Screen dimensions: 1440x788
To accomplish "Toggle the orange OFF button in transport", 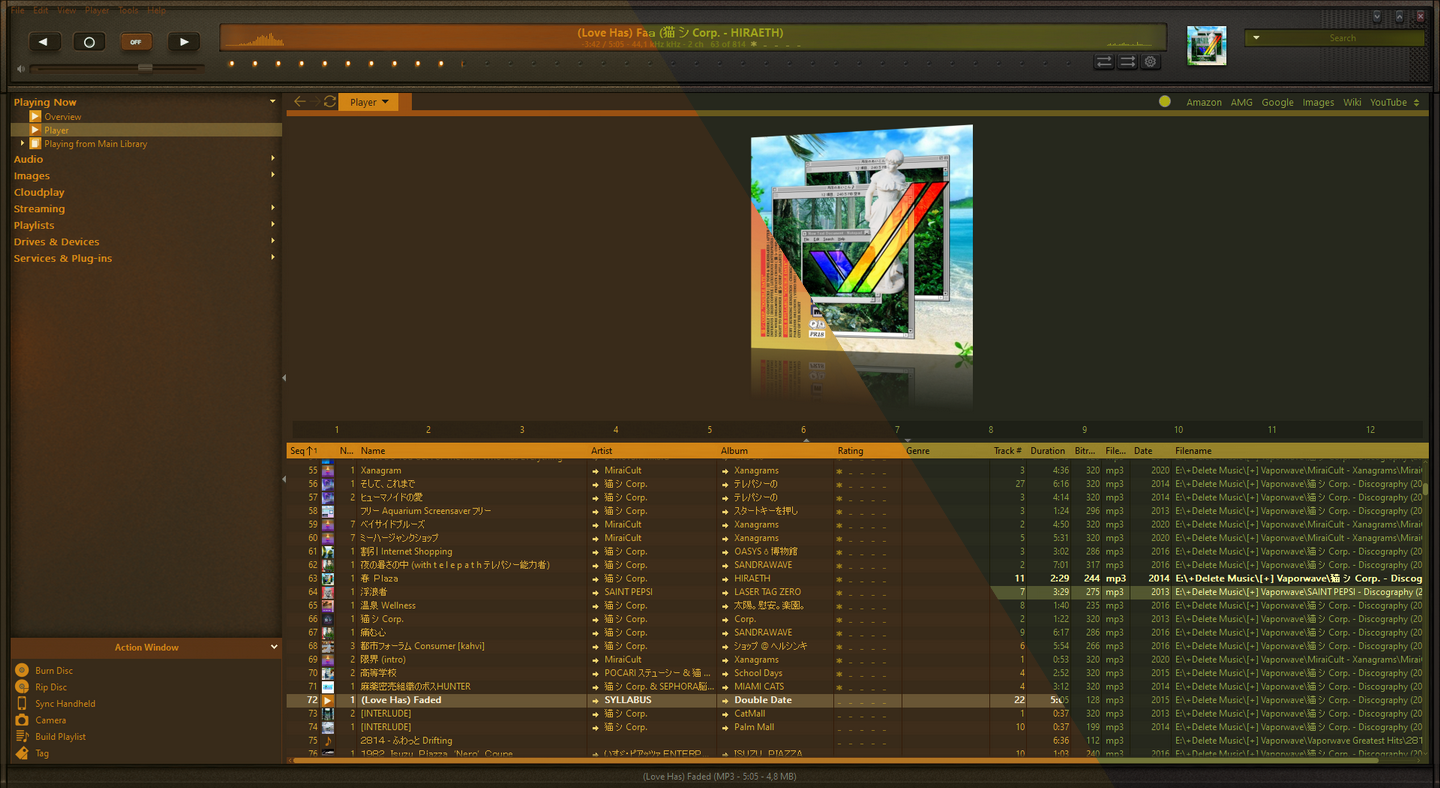I will (x=136, y=42).
